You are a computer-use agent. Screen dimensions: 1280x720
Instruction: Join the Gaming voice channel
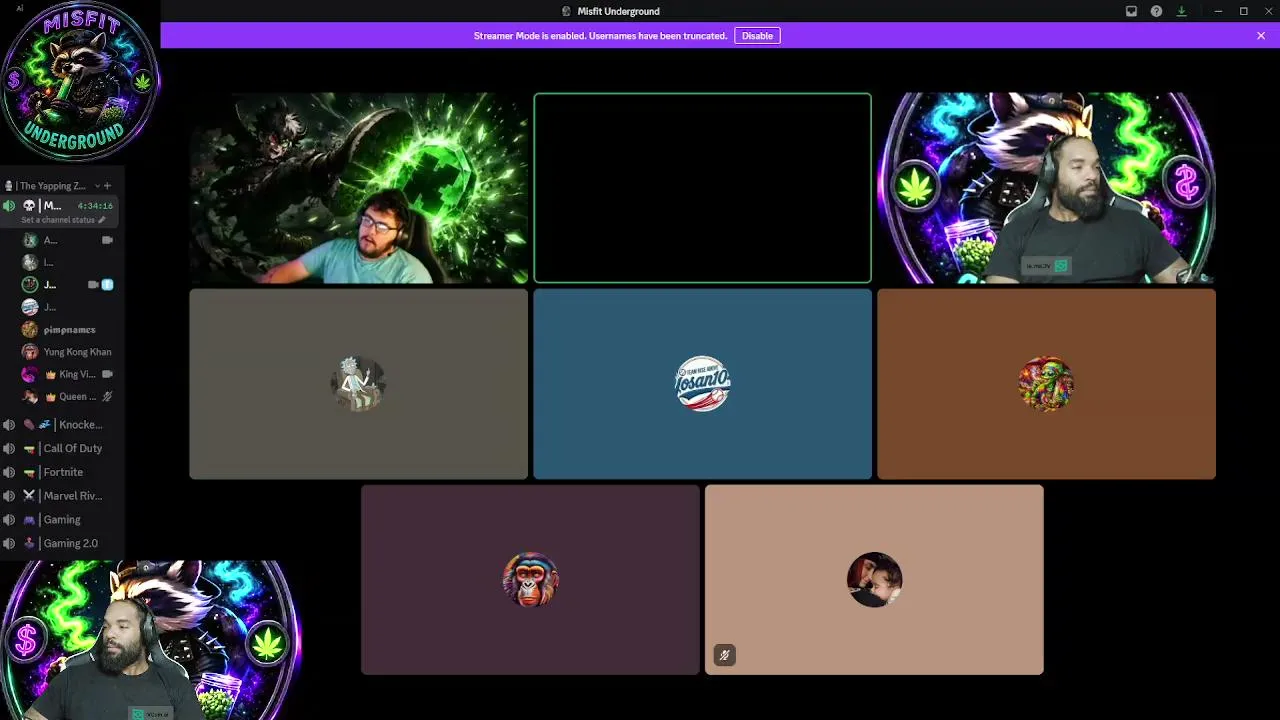60,520
